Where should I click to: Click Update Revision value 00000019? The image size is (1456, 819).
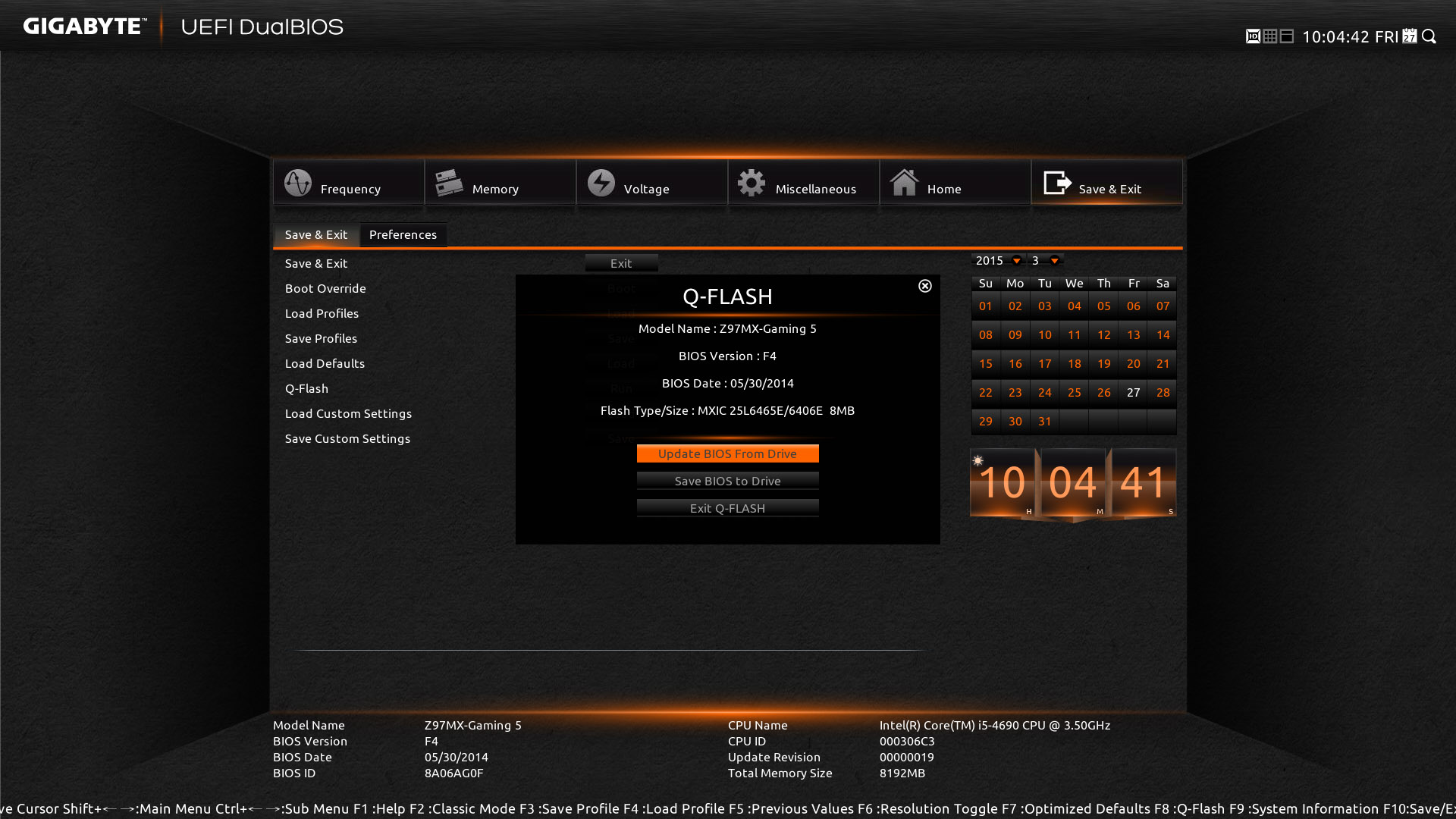pos(907,757)
